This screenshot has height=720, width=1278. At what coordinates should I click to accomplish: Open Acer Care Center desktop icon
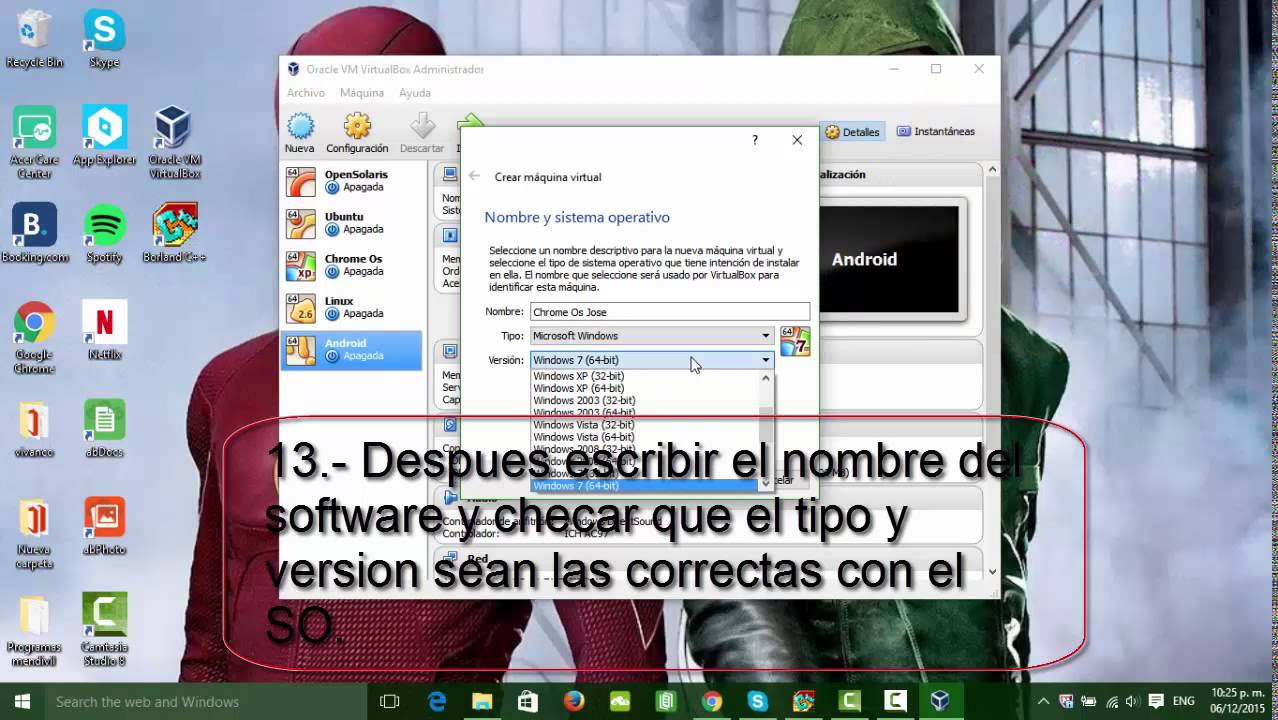(x=34, y=143)
